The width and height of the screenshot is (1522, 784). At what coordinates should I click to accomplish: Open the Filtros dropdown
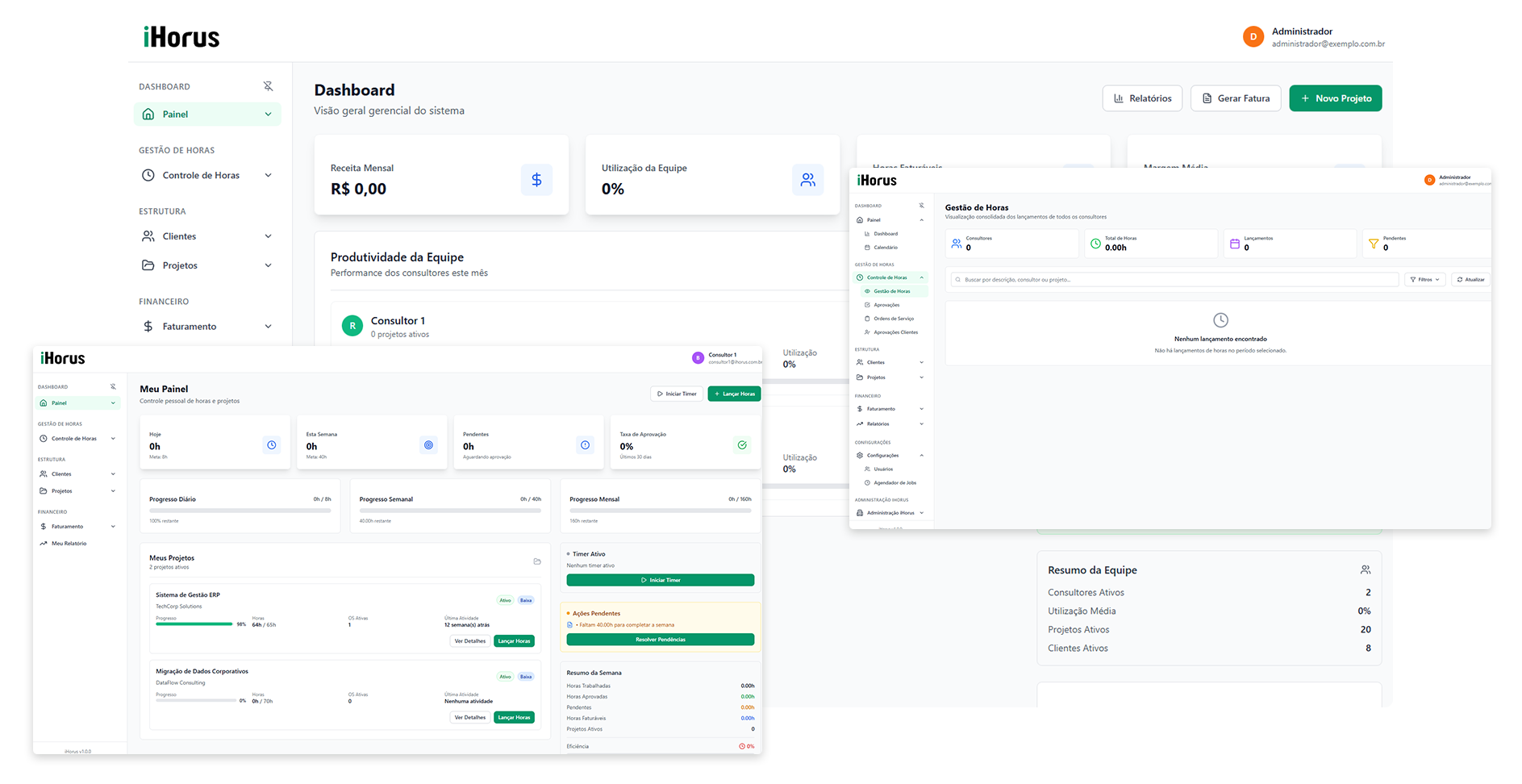pyautogui.click(x=1425, y=280)
